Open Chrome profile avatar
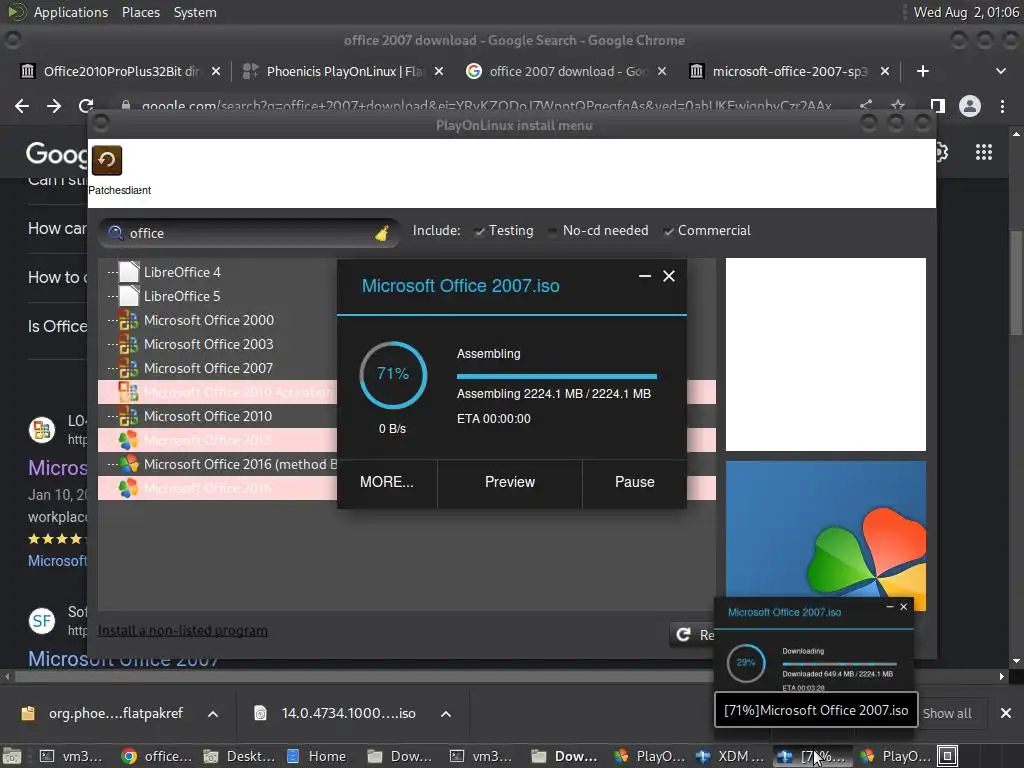This screenshot has width=1024, height=768. pyautogui.click(x=970, y=106)
